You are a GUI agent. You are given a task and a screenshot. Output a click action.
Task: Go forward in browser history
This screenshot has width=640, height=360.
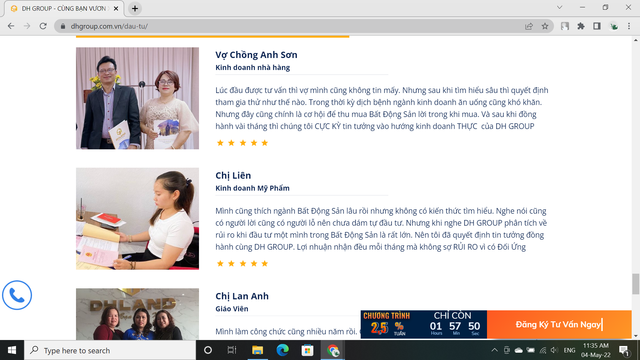27,26
